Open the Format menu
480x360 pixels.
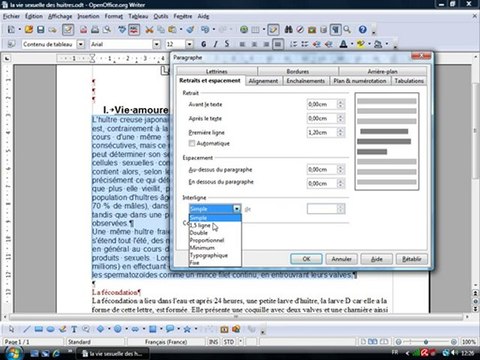pos(113,16)
